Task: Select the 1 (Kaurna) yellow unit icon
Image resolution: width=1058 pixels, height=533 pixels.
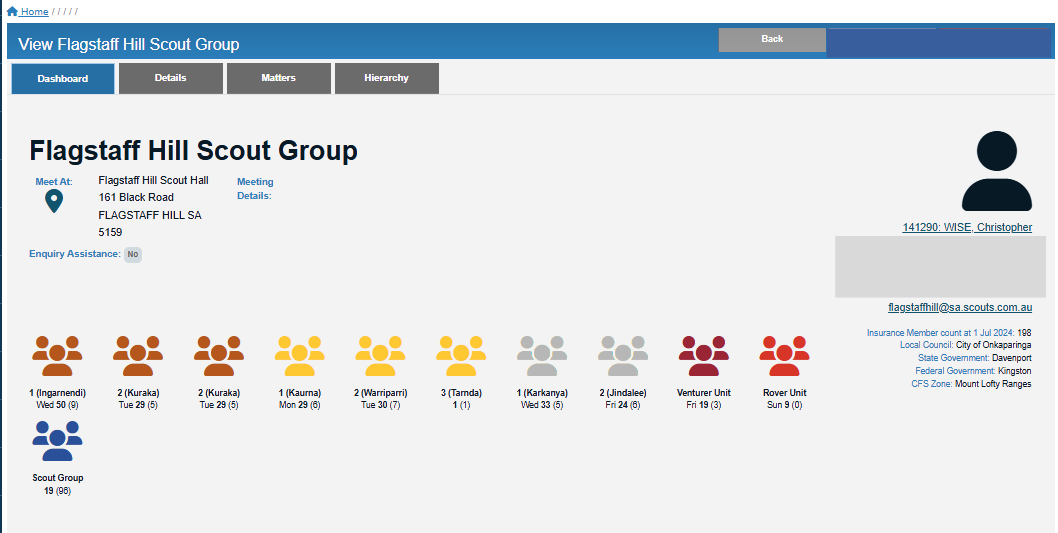Action: pos(299,355)
